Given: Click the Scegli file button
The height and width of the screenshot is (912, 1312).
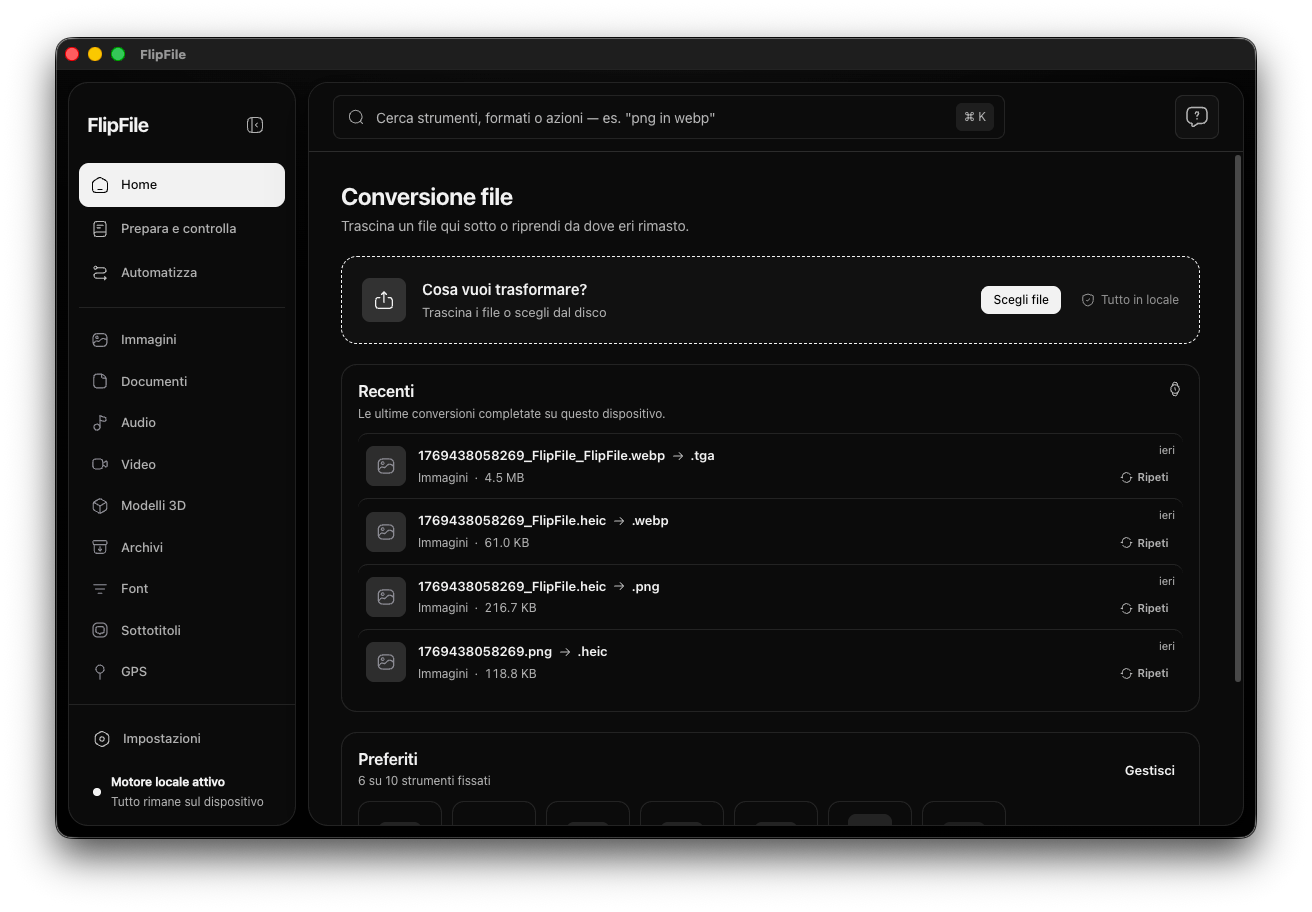Looking at the screenshot, I should tap(1021, 300).
